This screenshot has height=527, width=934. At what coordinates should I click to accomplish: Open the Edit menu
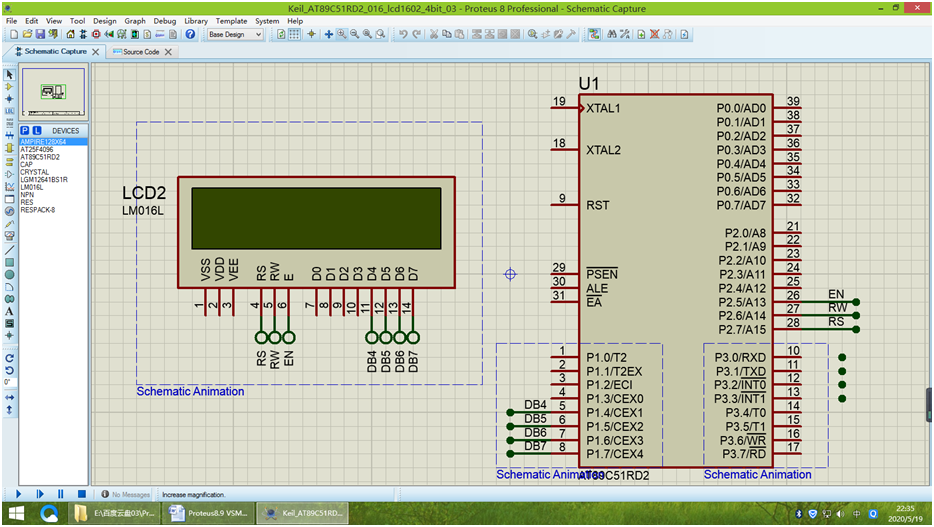tap(32, 21)
